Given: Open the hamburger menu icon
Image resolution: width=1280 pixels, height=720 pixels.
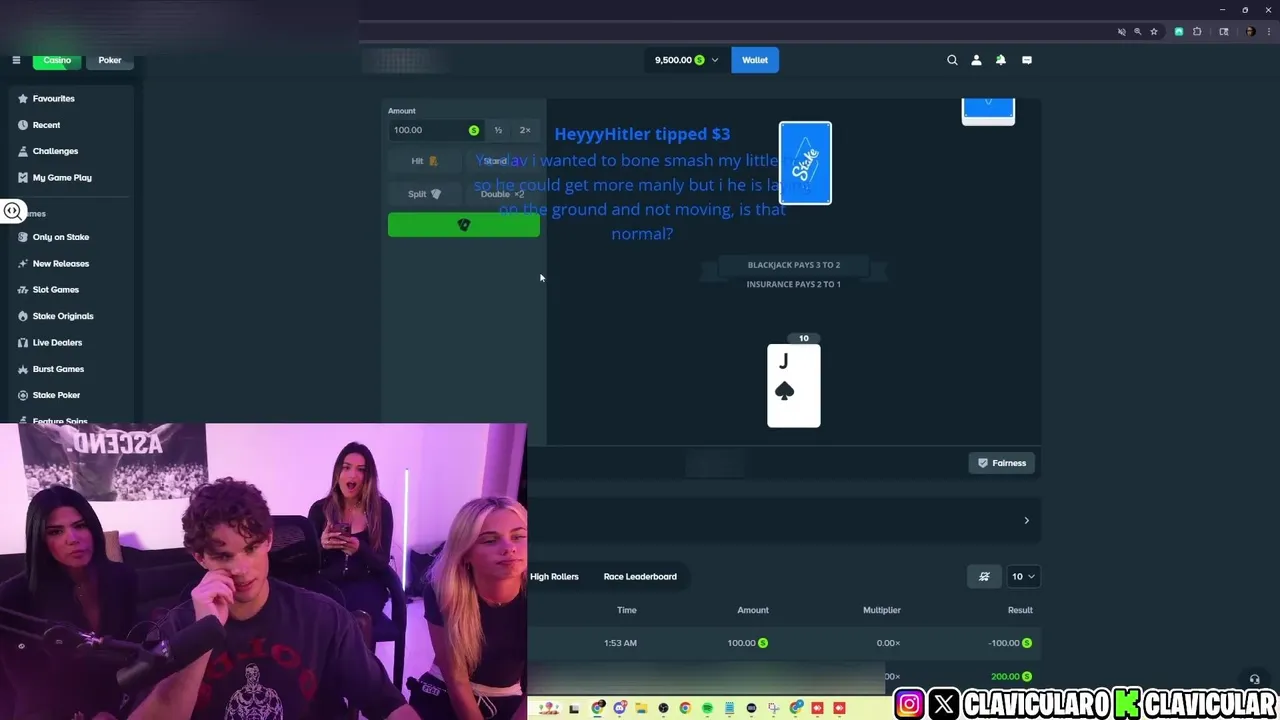Looking at the screenshot, I should coord(16,60).
